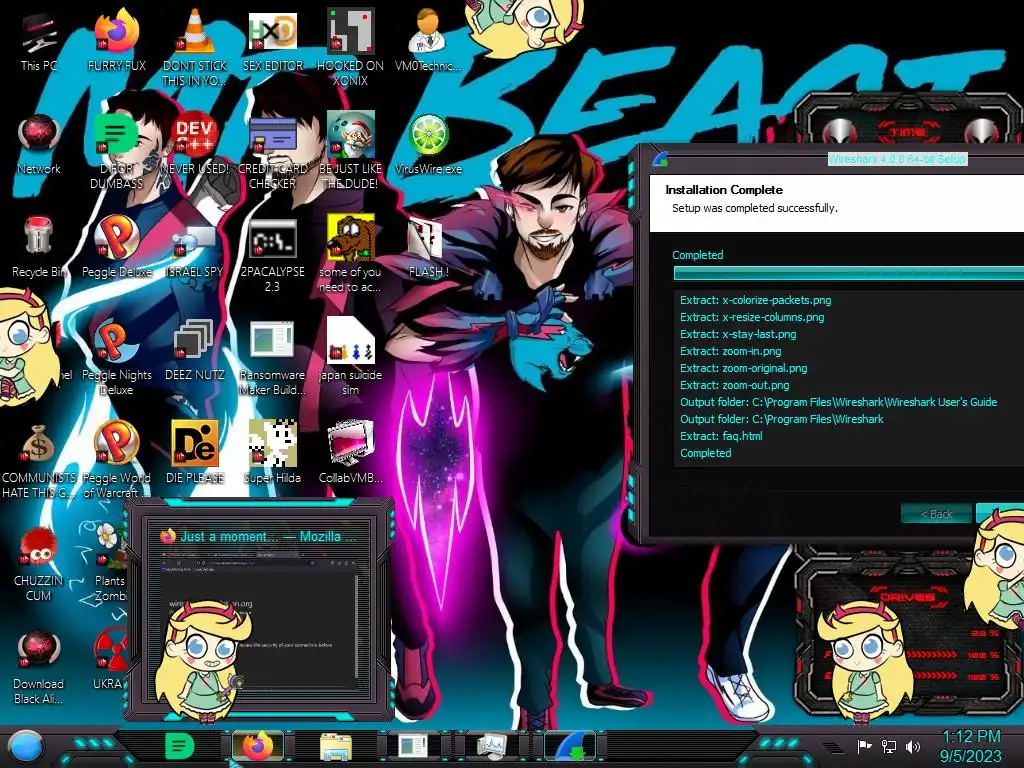Screen dimensions: 1024x768
Task: Select the 'Extract: x-stay-last.png' log line
Action: tap(738, 334)
